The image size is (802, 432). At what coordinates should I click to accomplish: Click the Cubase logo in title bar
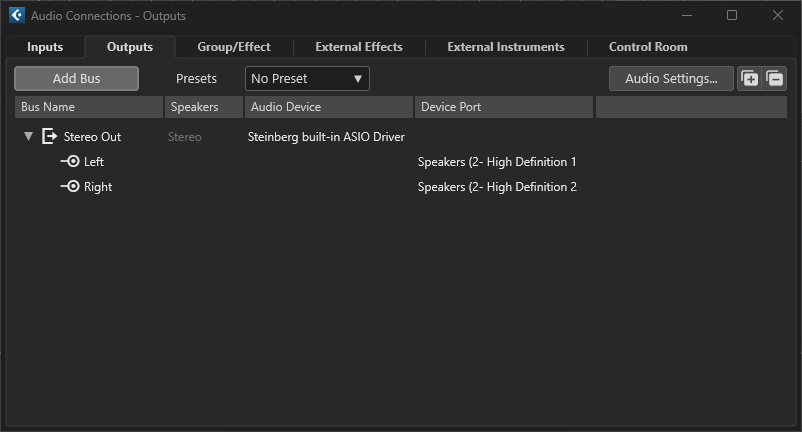[x=16, y=15]
